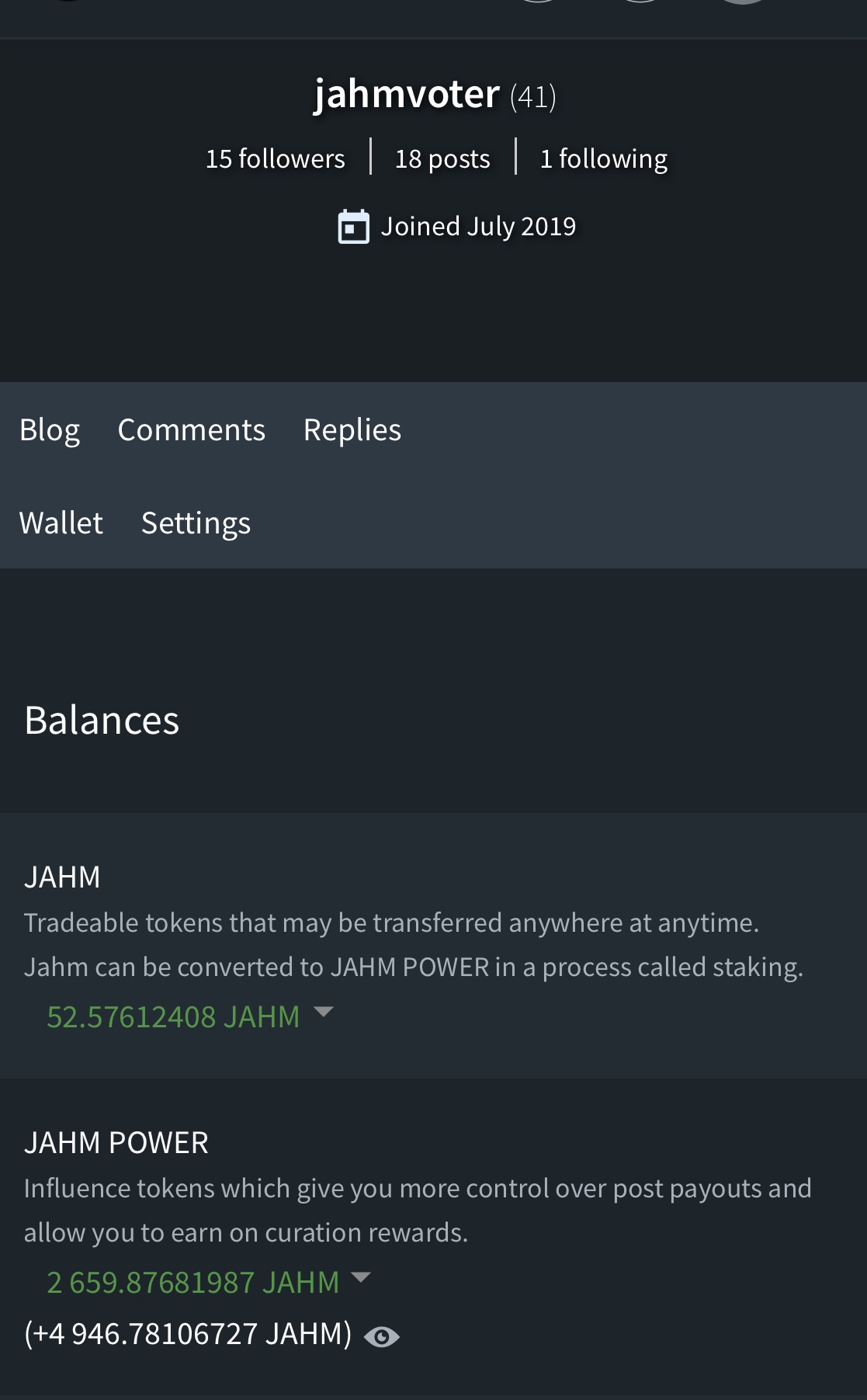The width and height of the screenshot is (867, 1400).
Task: Click the calendar icon beside the join date
Action: pyautogui.click(x=353, y=227)
